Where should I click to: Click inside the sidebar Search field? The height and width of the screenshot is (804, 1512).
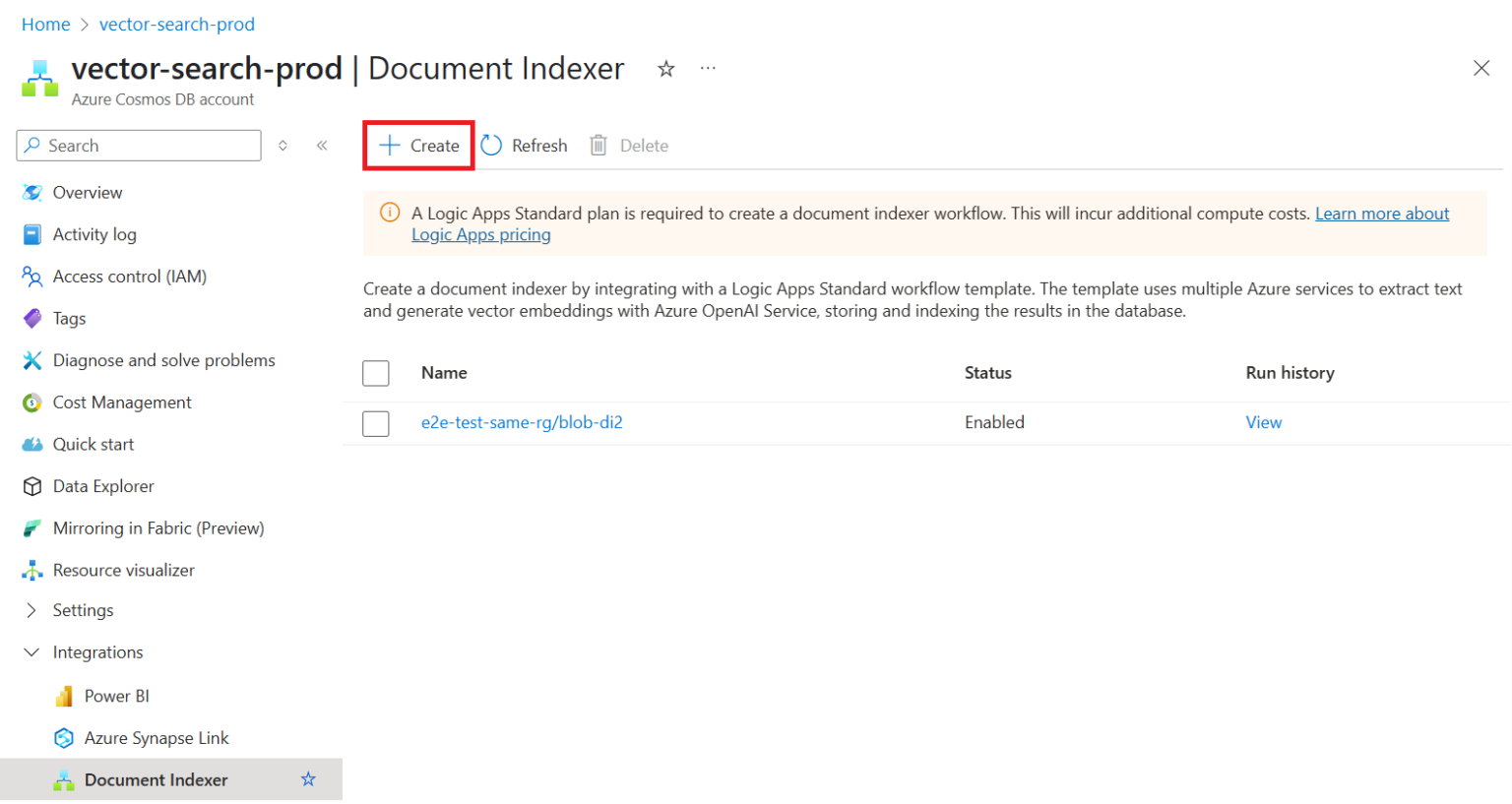pos(138,145)
